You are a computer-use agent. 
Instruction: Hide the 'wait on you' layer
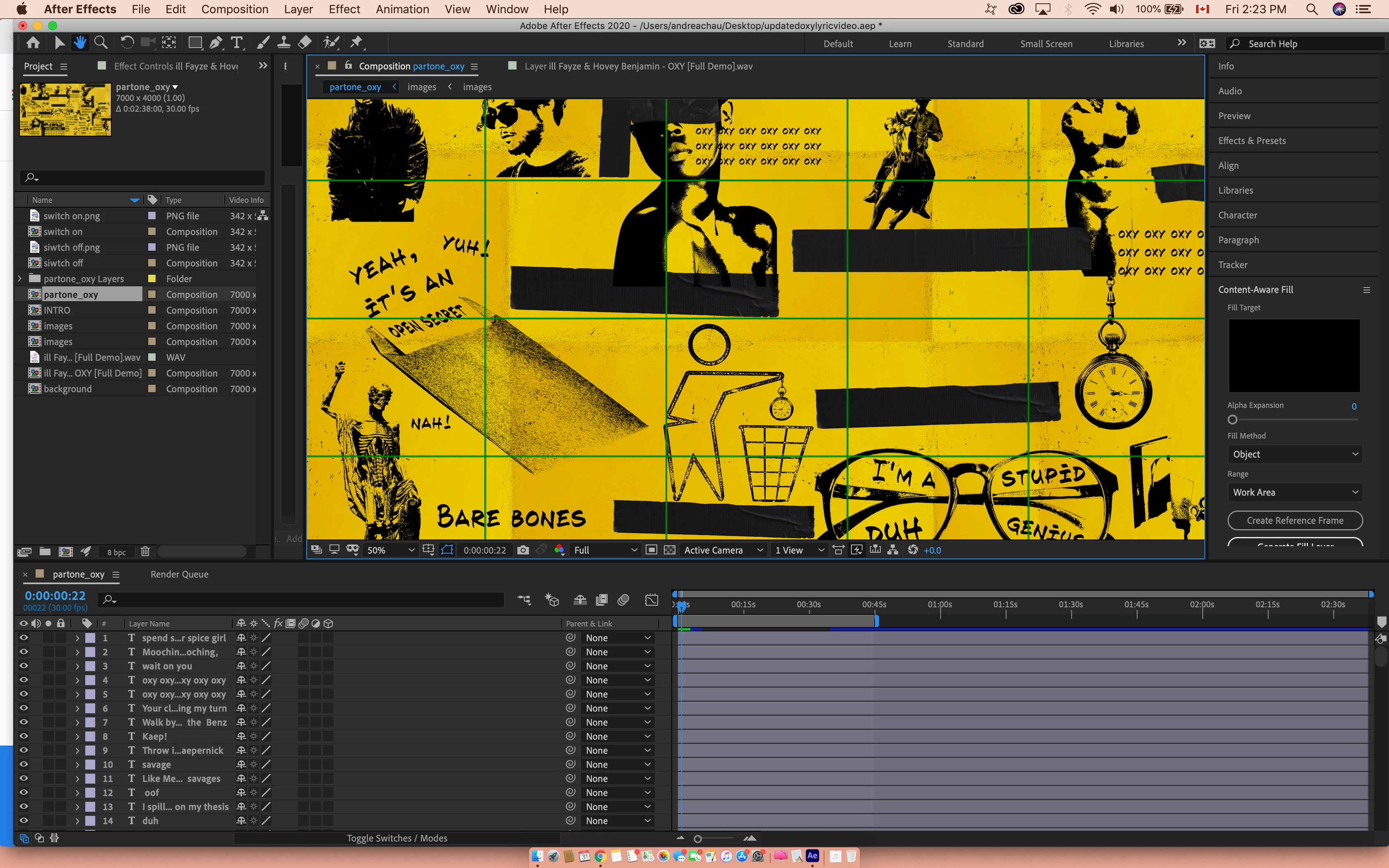tap(24, 666)
